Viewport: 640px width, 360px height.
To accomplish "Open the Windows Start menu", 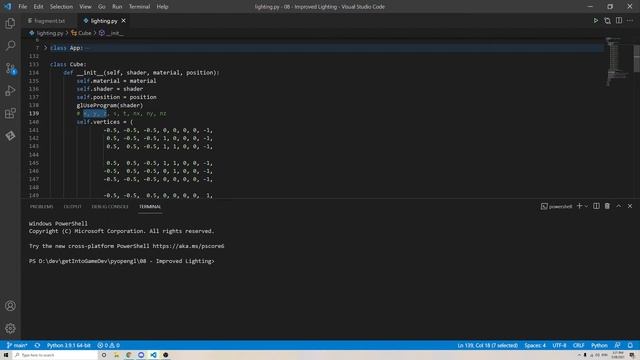I will pos(6,355).
